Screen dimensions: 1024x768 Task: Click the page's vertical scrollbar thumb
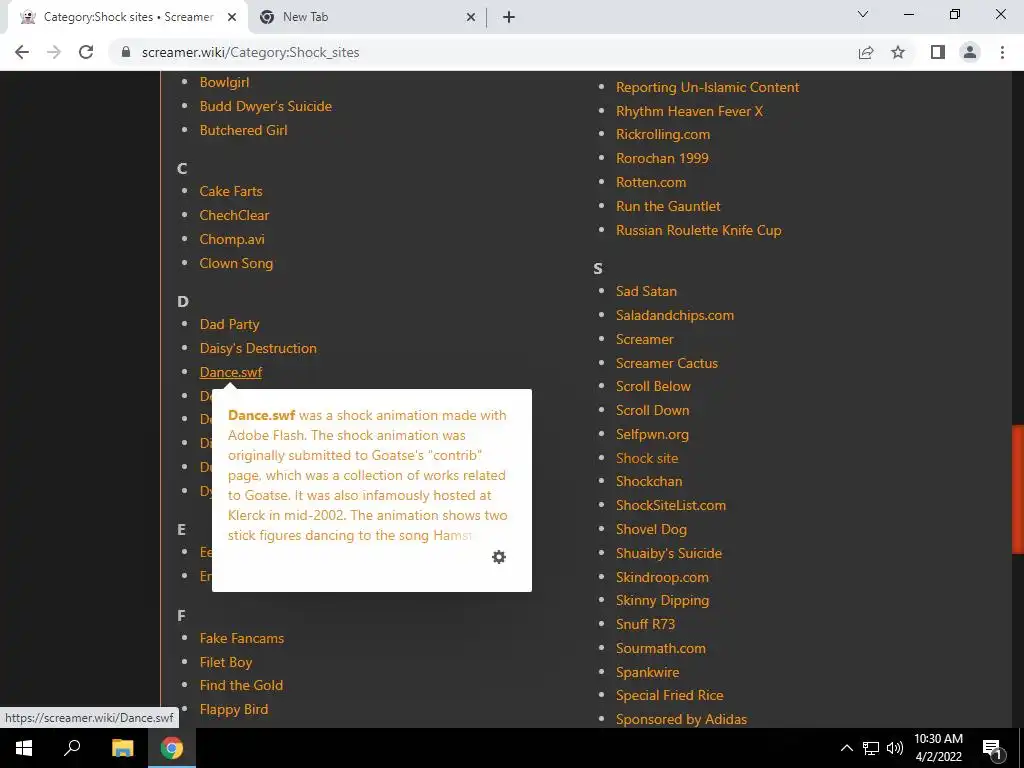(x=1017, y=490)
